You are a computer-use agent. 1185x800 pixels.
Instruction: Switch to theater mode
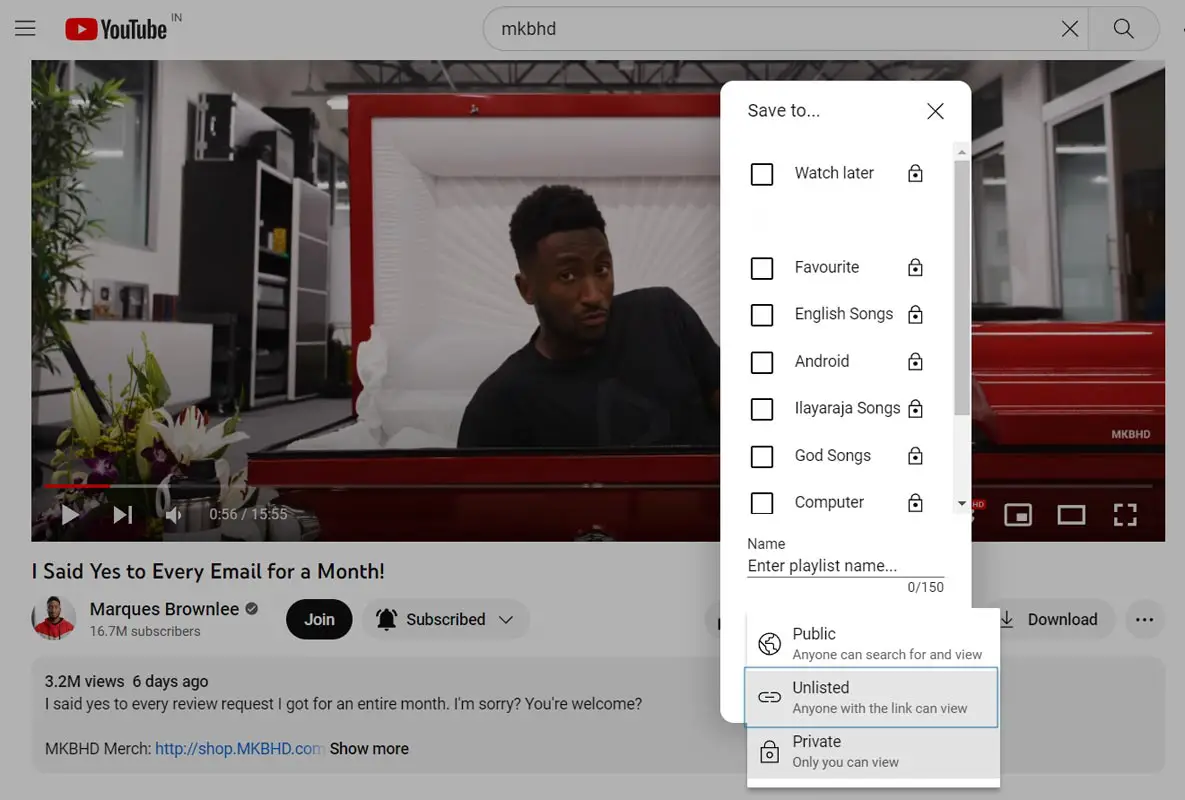1071,515
